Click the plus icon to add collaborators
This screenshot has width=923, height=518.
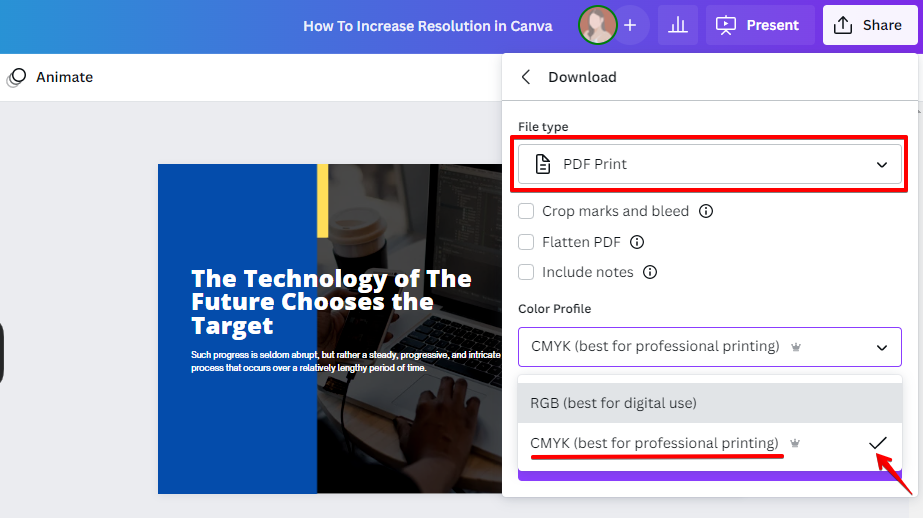coord(630,25)
